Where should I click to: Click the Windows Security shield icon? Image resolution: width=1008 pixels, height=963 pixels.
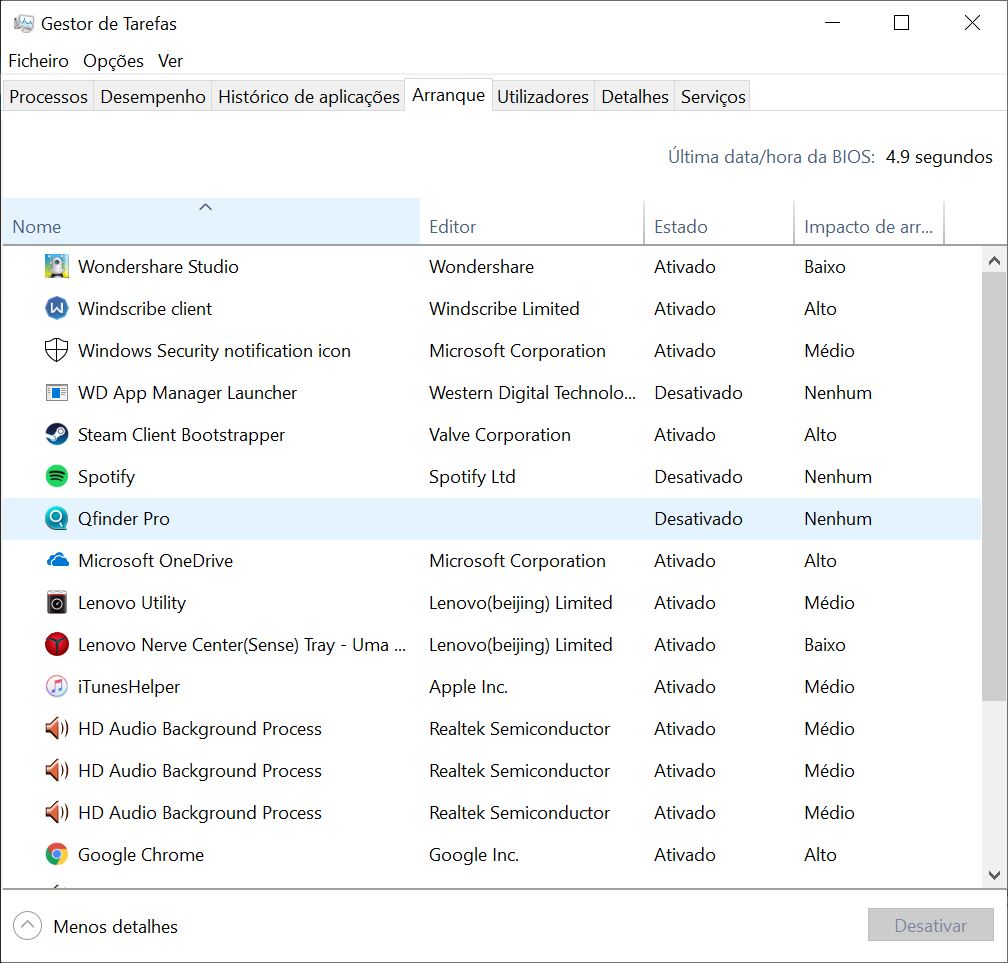point(57,350)
